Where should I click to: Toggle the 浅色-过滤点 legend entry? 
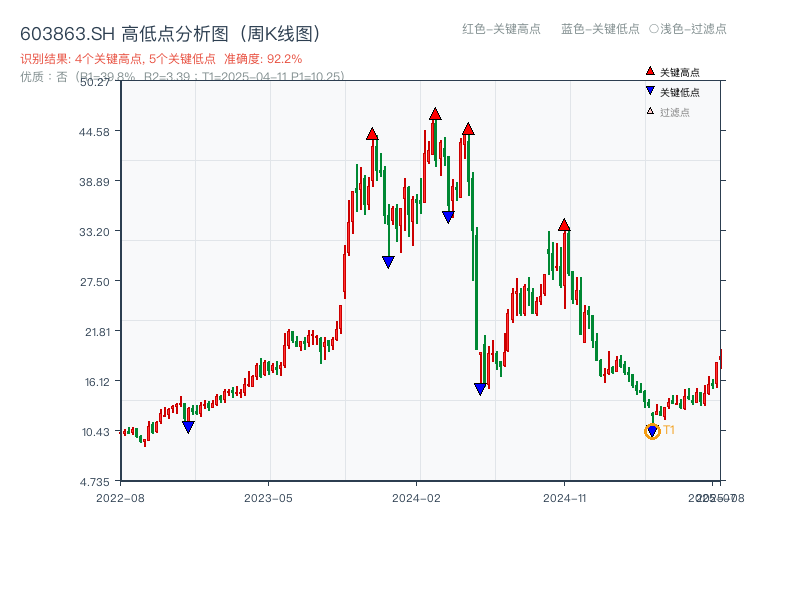(x=690, y=30)
